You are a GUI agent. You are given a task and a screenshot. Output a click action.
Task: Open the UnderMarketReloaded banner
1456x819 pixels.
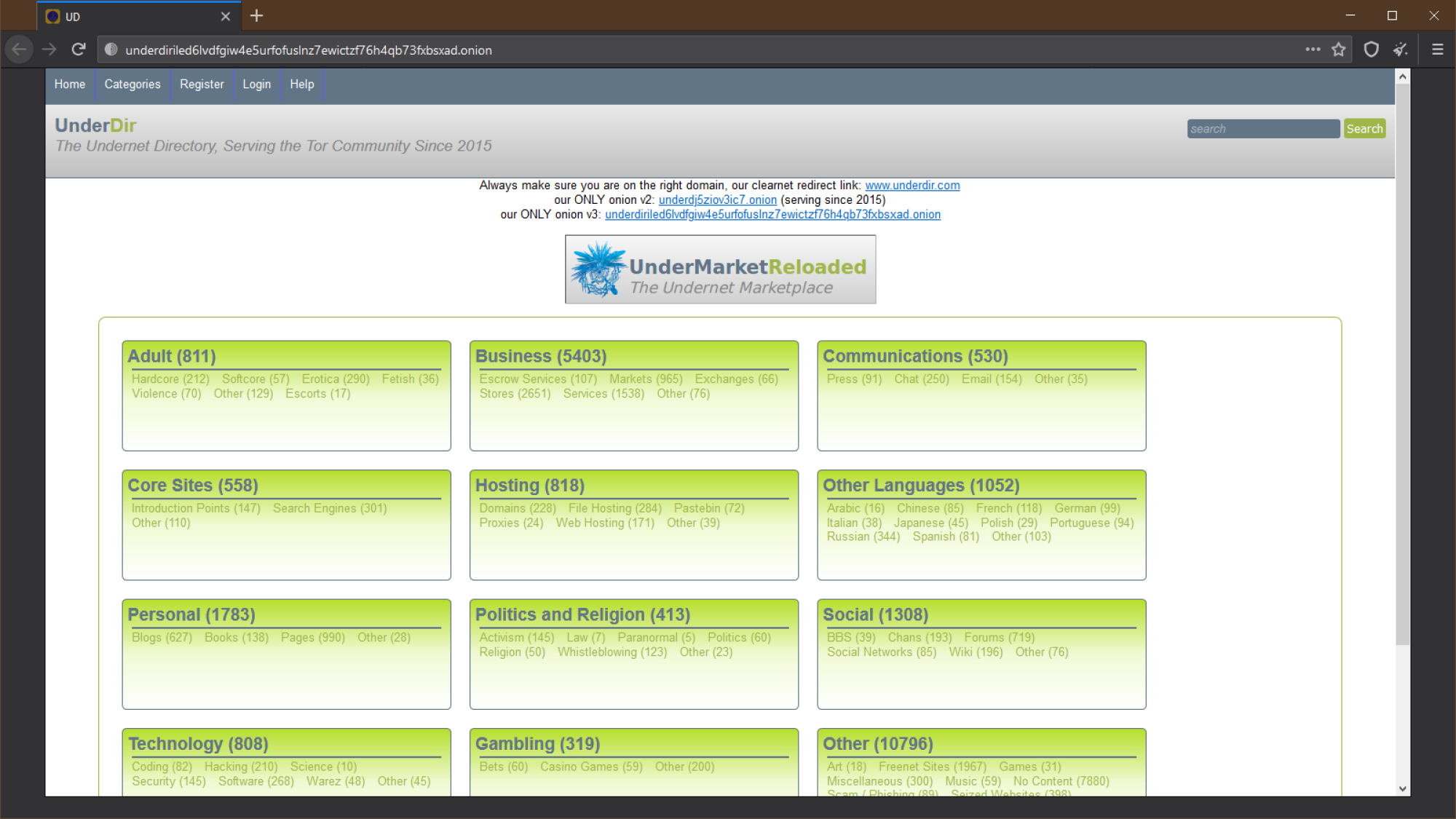[720, 269]
